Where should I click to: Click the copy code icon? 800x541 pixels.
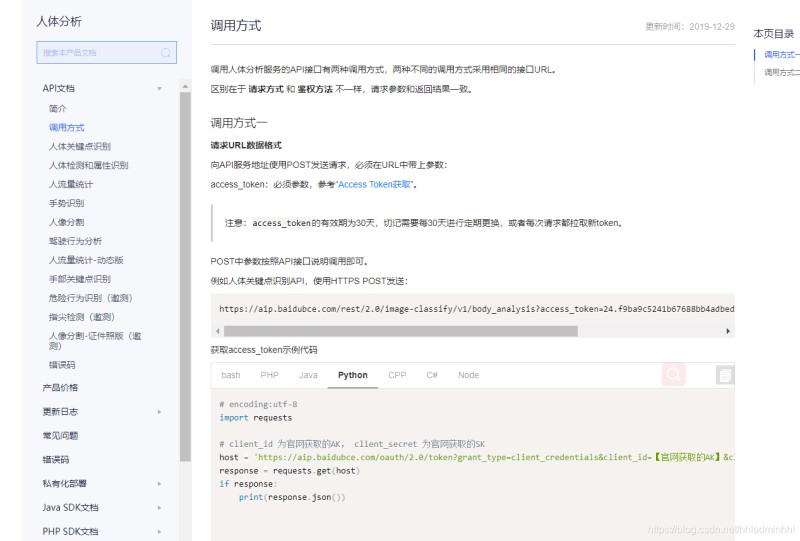pyautogui.click(x=725, y=375)
